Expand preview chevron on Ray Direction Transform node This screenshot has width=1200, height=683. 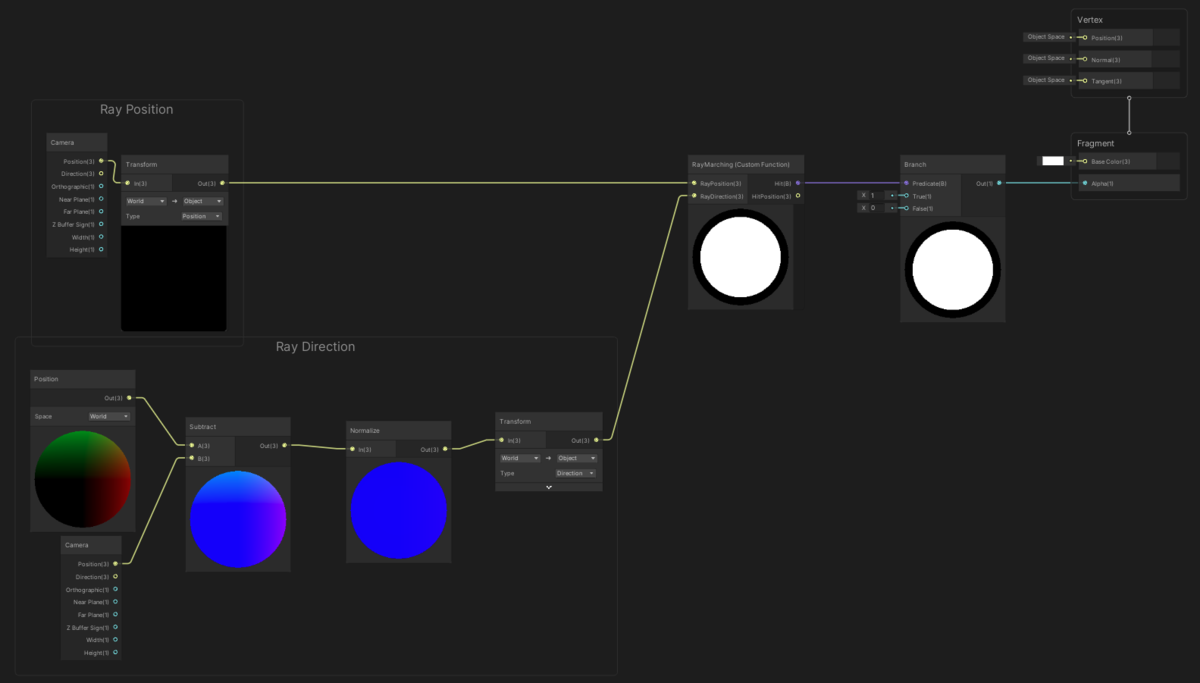click(549, 486)
